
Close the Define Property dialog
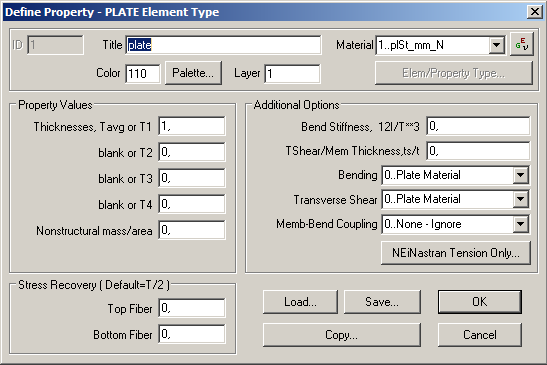[534, 12]
